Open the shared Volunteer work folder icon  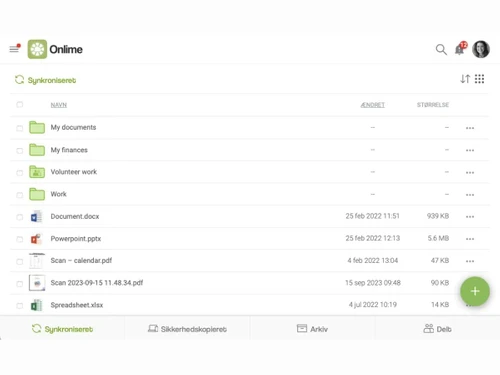tap(37, 172)
